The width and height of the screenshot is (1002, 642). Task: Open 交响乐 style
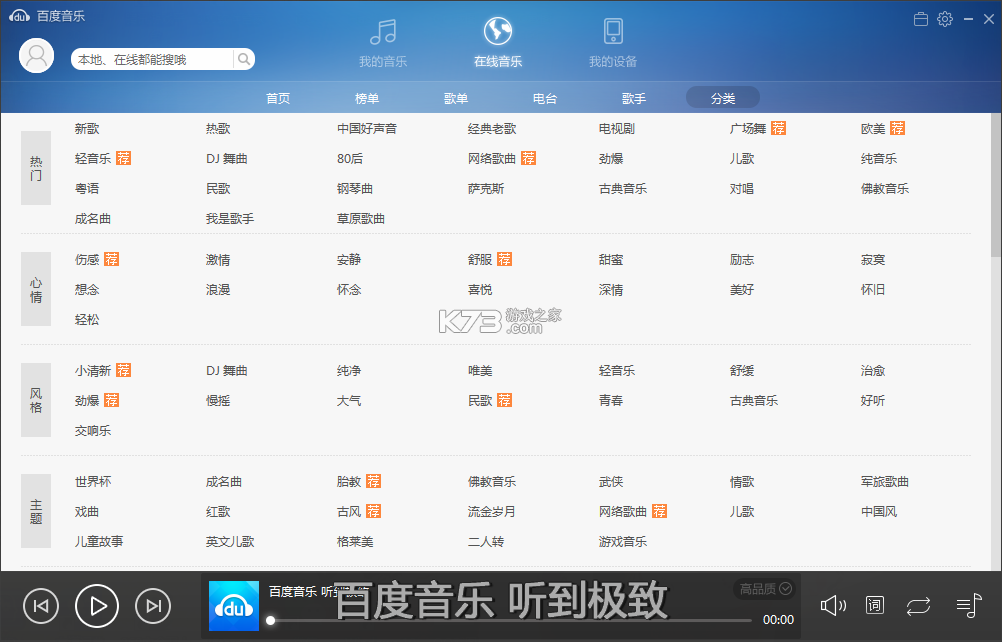point(93,431)
